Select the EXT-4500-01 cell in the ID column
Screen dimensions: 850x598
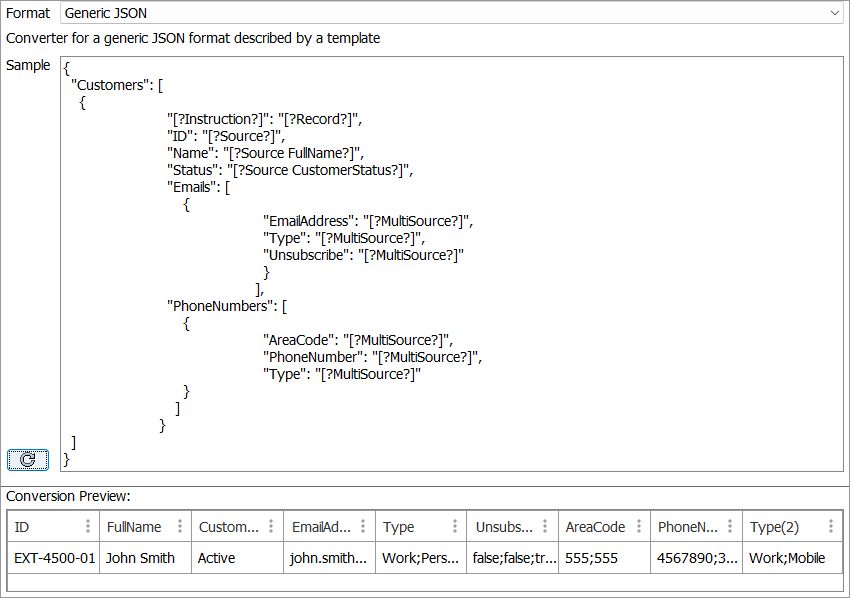click(x=54, y=558)
